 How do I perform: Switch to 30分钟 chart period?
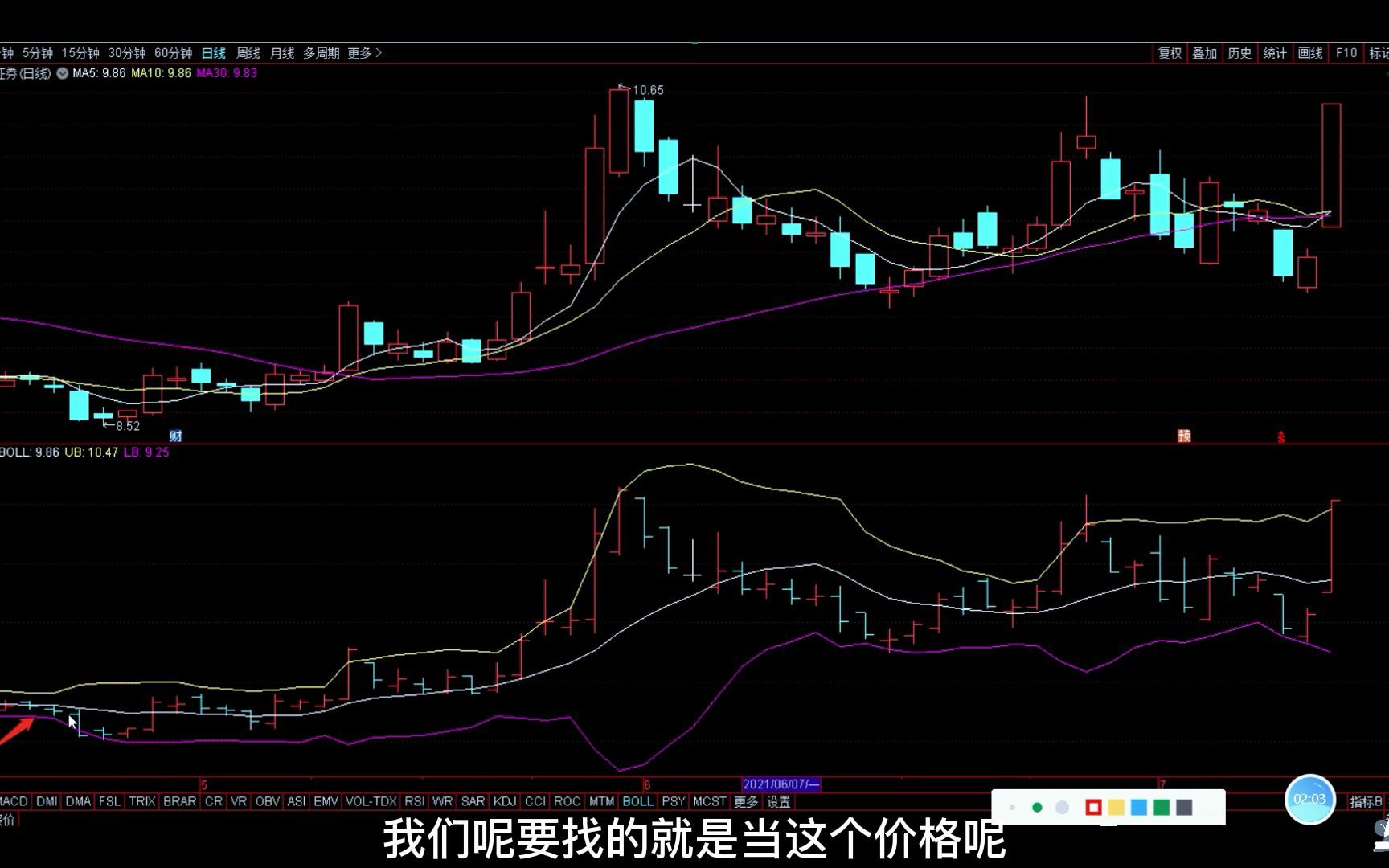[x=127, y=53]
